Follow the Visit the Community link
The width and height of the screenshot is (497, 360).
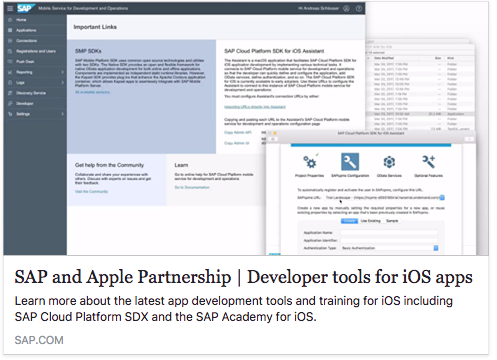click(x=91, y=192)
